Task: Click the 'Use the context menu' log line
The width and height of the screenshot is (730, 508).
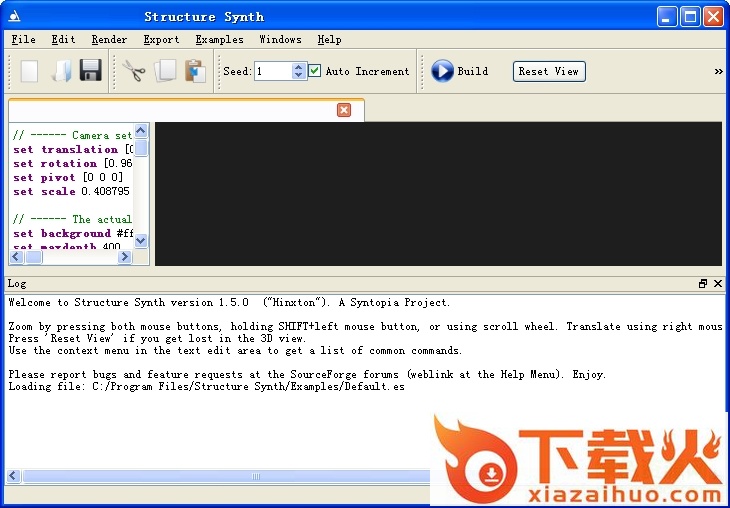Action: 235,351
